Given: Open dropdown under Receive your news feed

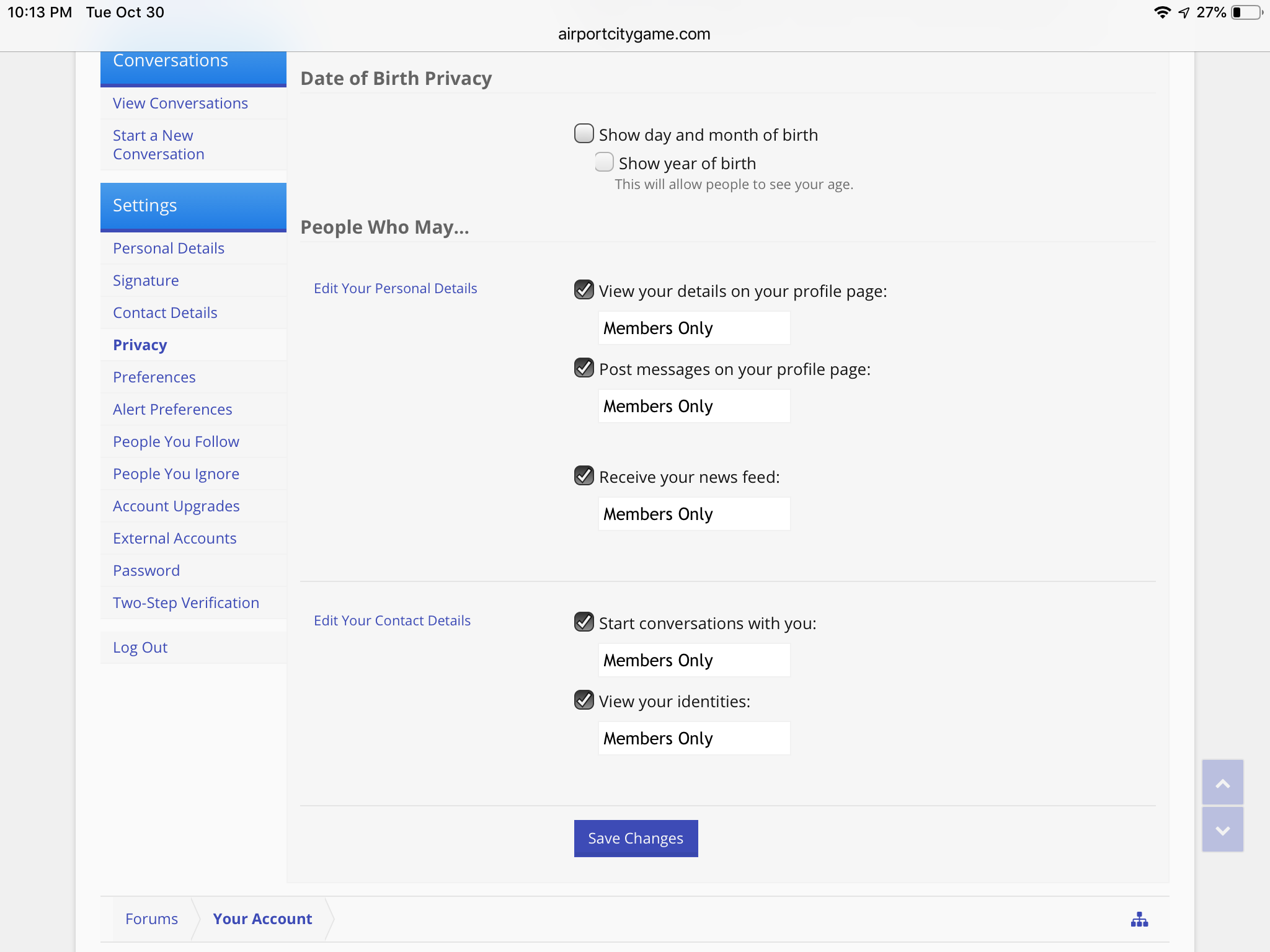Looking at the screenshot, I should click(694, 514).
